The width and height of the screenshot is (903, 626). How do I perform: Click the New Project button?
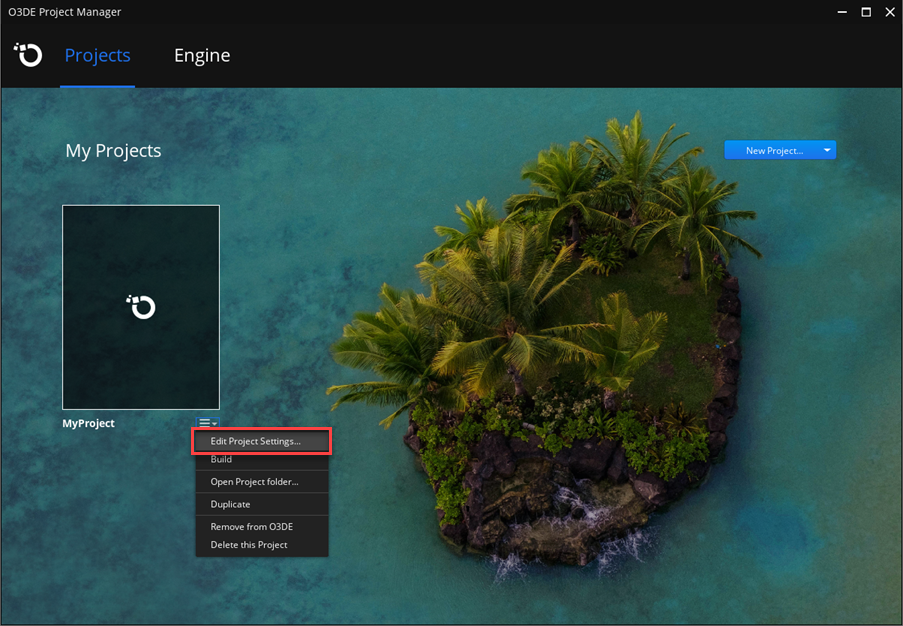click(772, 149)
